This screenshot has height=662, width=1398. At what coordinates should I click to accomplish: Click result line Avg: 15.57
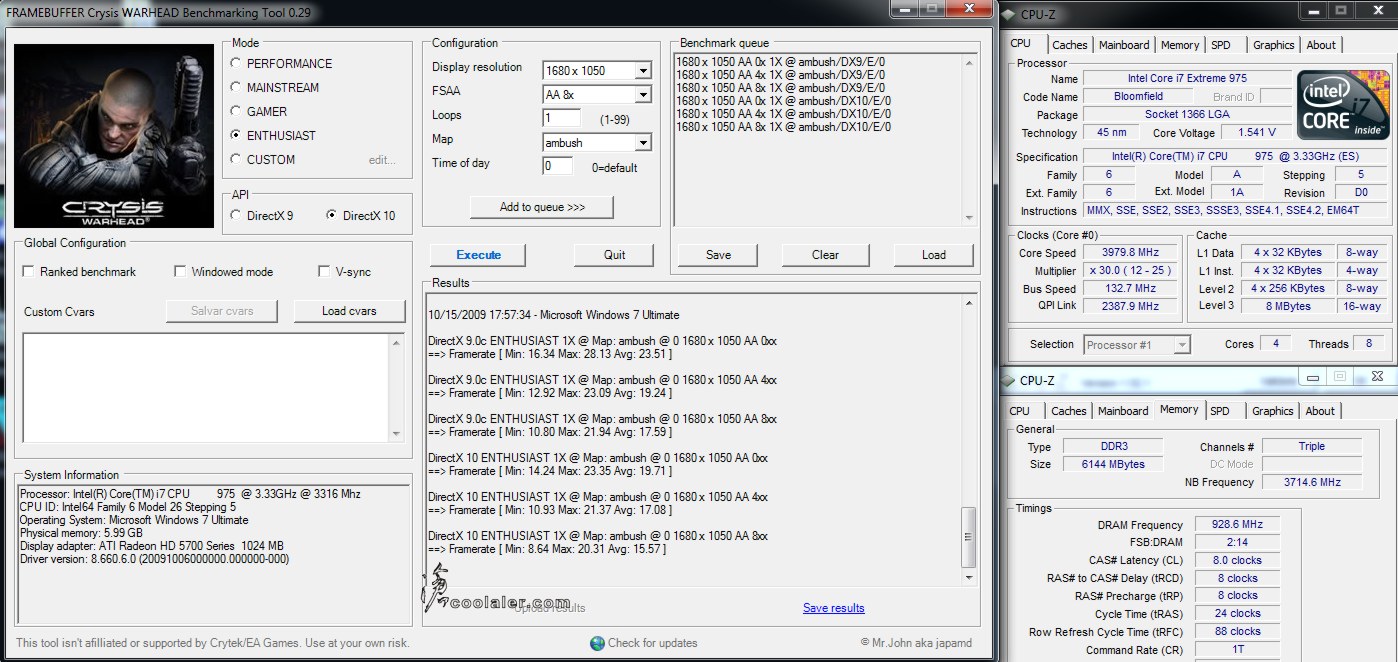tap(549, 549)
